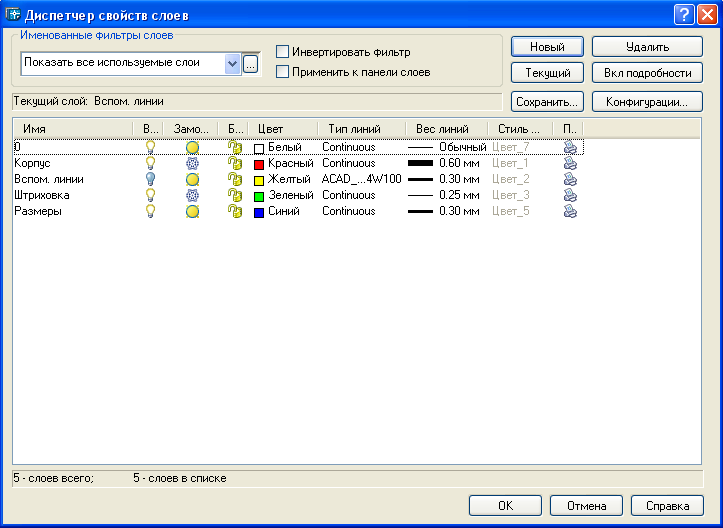Click the Цвет_3 plot style
Image resolution: width=723 pixels, height=528 pixels.
510,196
